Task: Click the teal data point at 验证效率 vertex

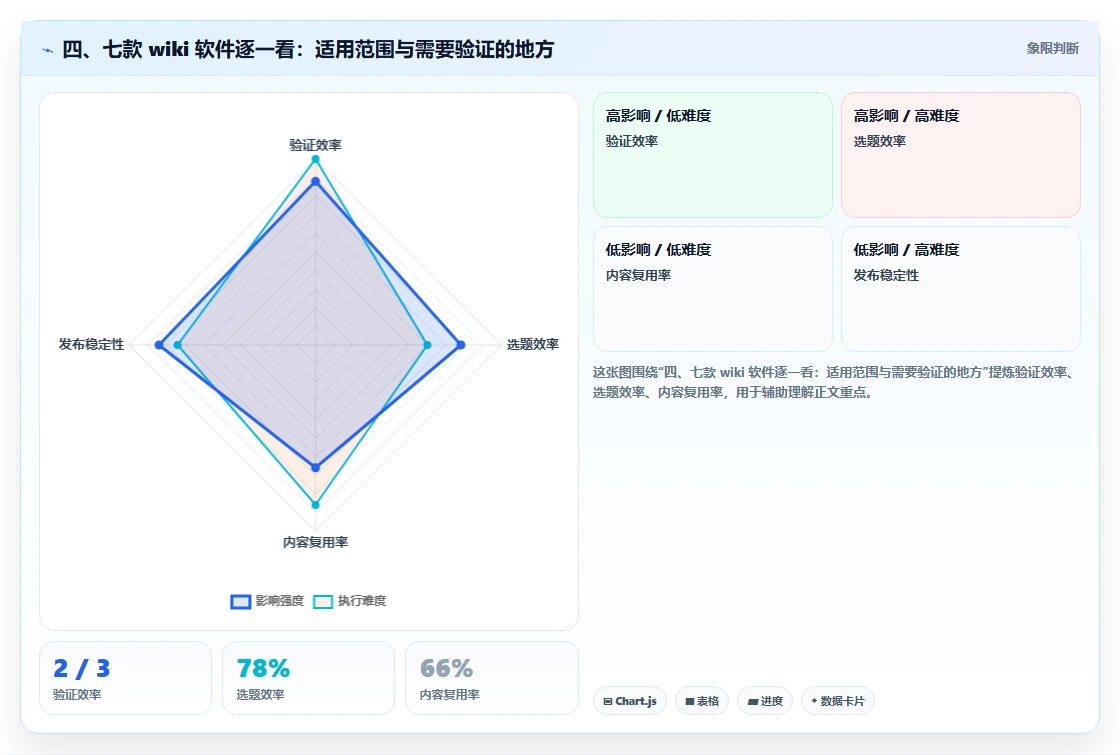Action: [x=315, y=159]
